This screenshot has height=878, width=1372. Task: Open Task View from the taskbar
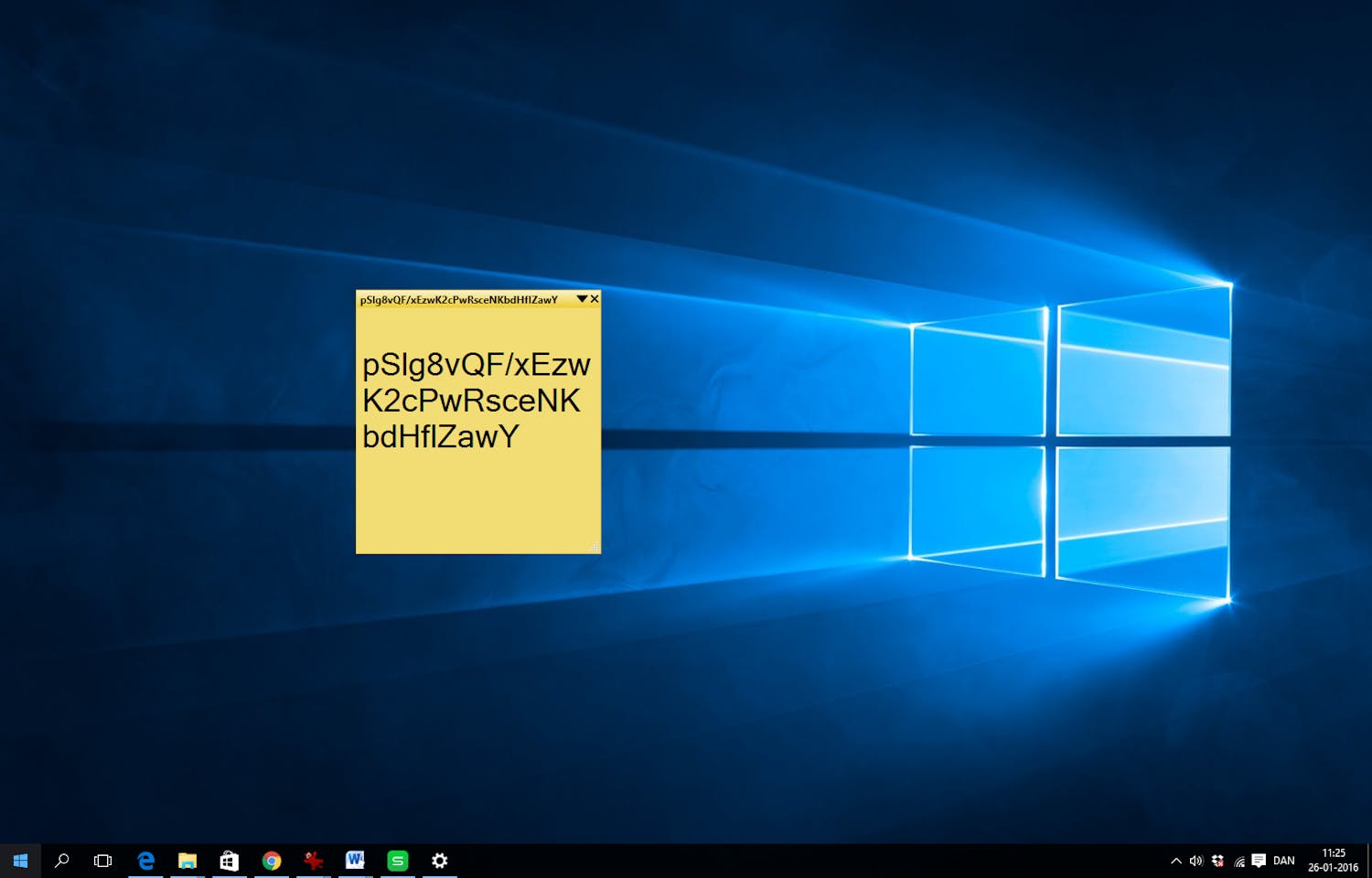pos(102,861)
